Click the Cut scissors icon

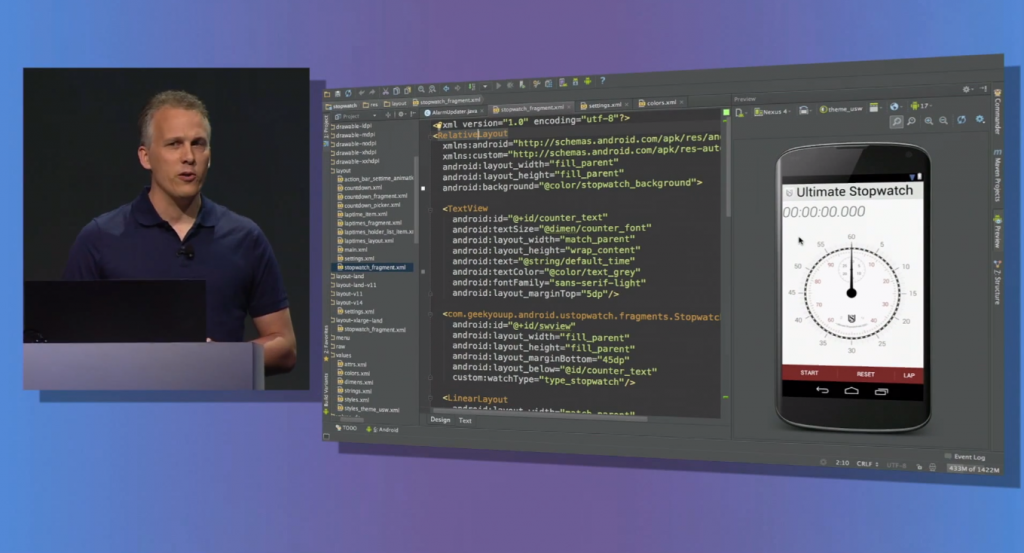385,91
